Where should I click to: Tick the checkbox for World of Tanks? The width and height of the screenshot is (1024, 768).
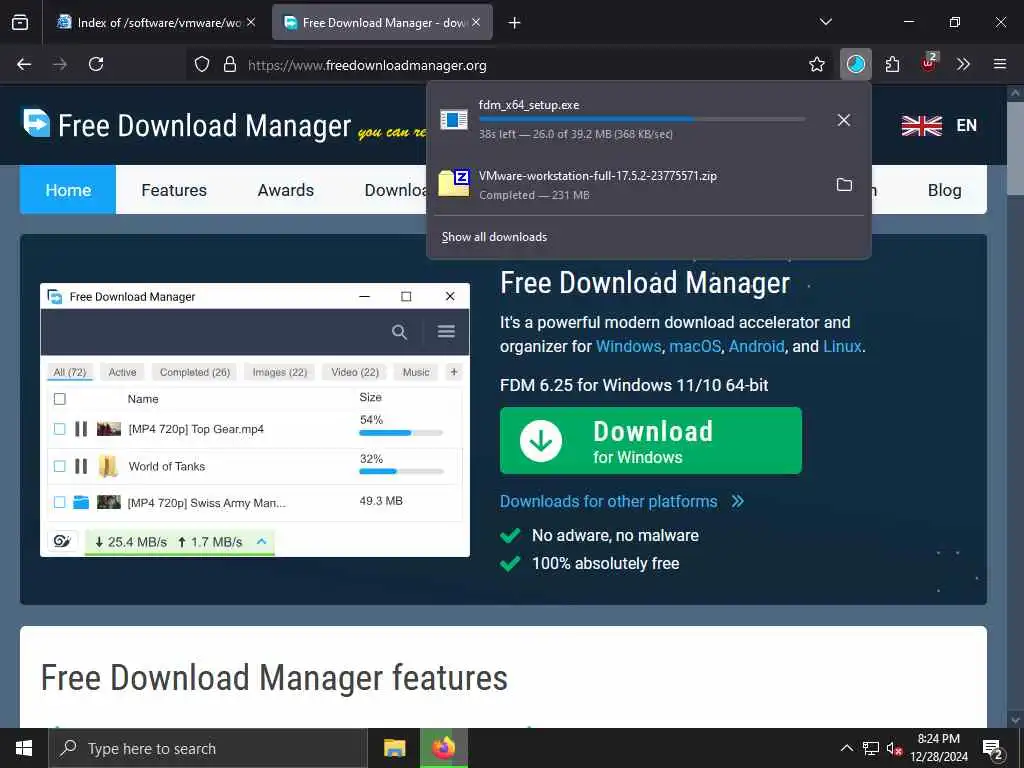point(59,466)
